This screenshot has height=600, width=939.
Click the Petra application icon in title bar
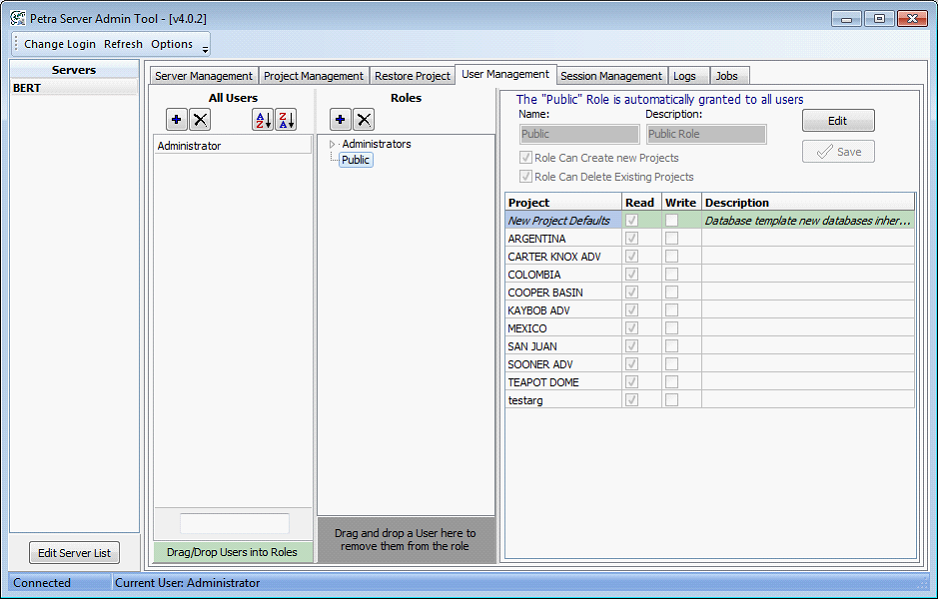17,18
